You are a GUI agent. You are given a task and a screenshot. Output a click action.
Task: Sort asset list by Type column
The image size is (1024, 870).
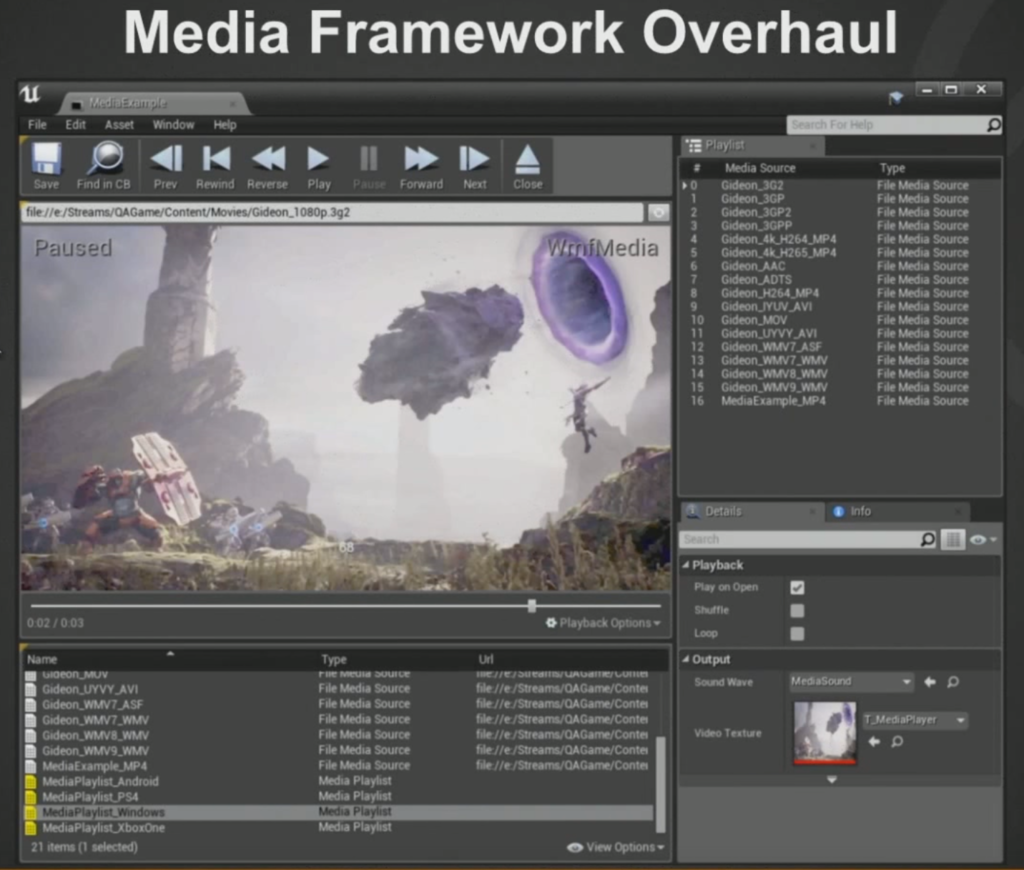[334, 660]
